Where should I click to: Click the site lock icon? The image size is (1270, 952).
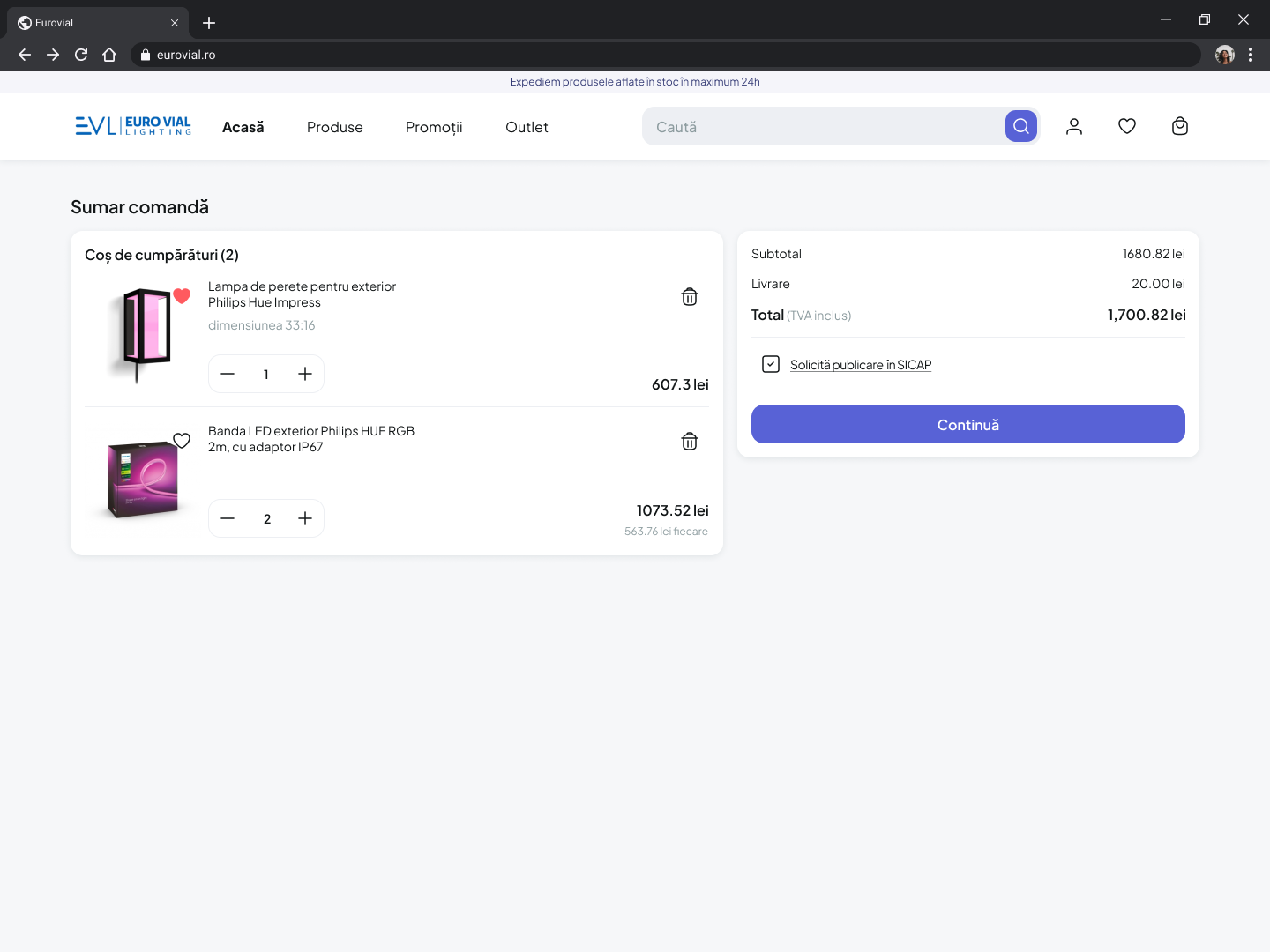tap(146, 55)
